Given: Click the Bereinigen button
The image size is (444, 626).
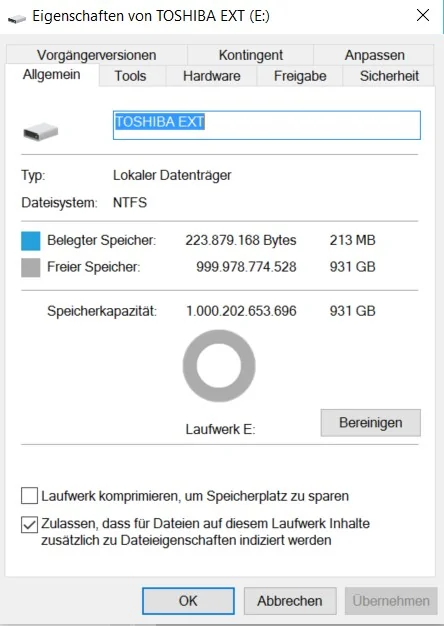Looking at the screenshot, I should [x=371, y=422].
